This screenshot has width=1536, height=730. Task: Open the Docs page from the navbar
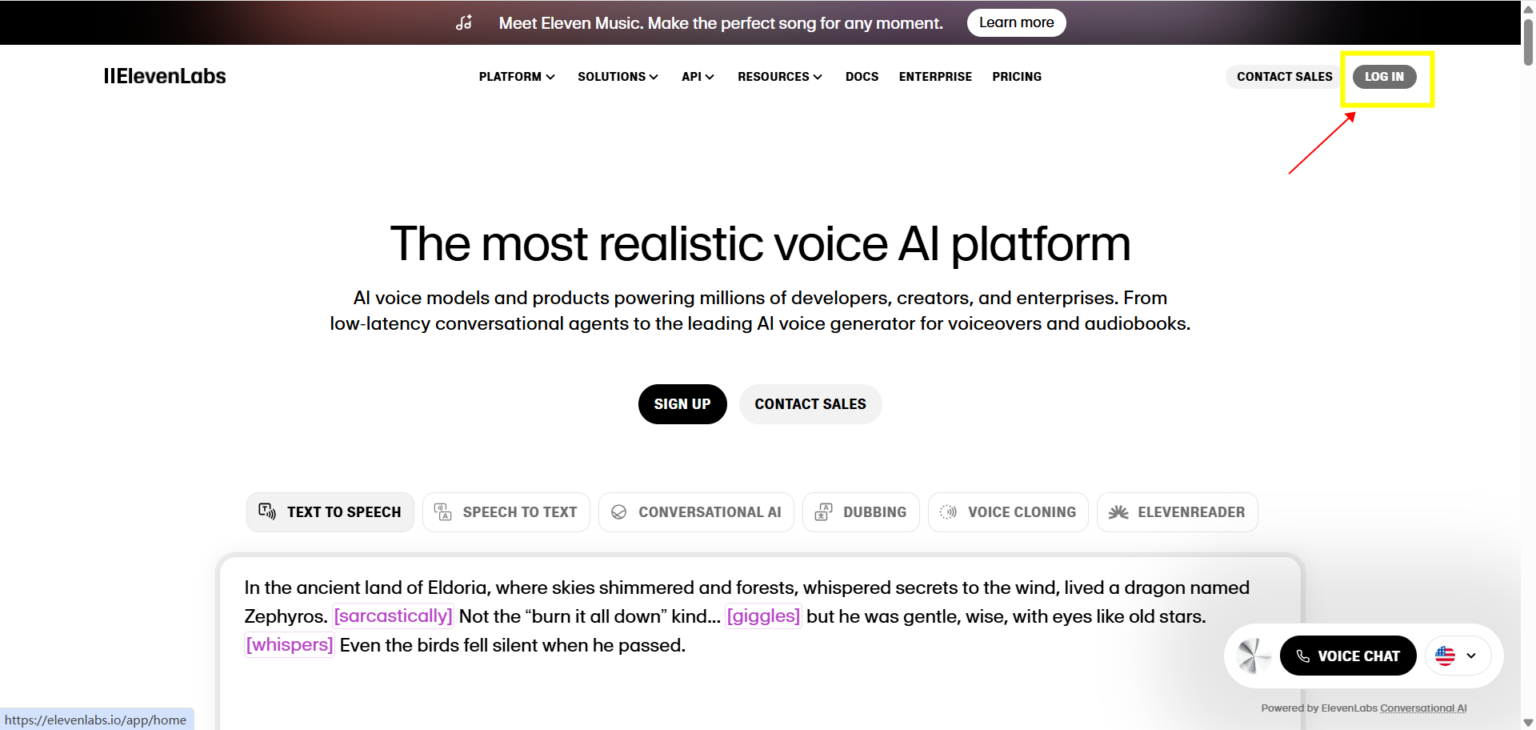tap(861, 76)
